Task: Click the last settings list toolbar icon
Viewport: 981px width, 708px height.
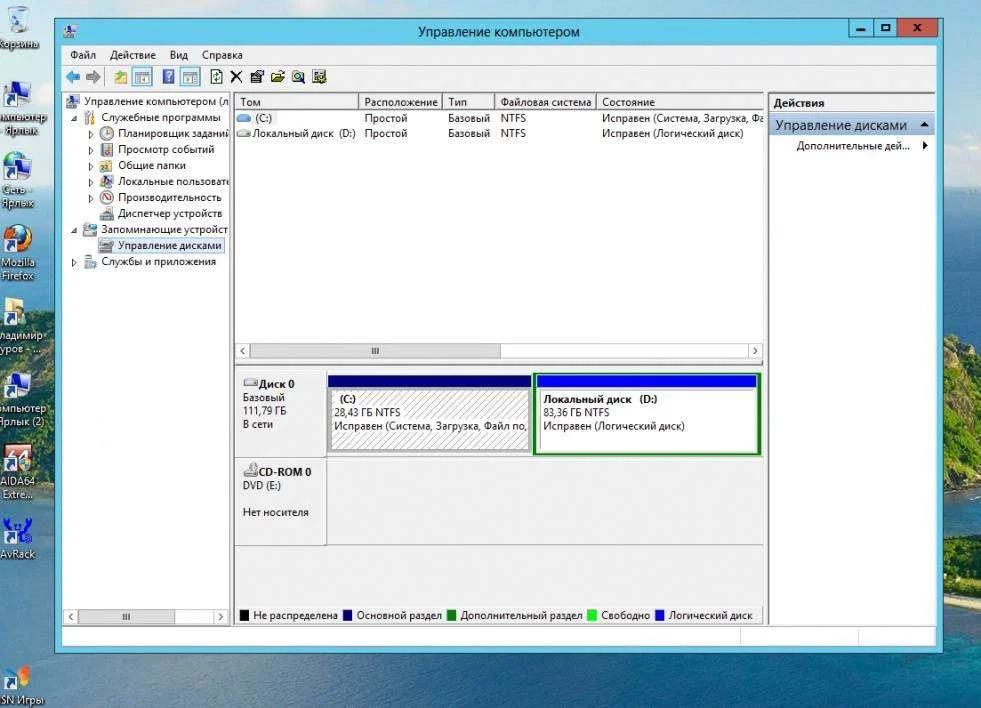Action: pos(319,77)
